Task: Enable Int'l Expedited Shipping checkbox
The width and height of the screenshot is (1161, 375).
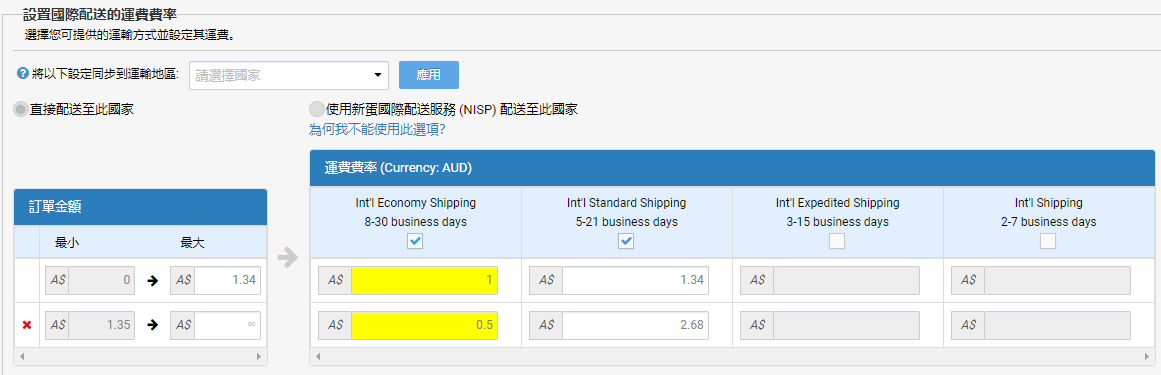Action: [x=837, y=242]
